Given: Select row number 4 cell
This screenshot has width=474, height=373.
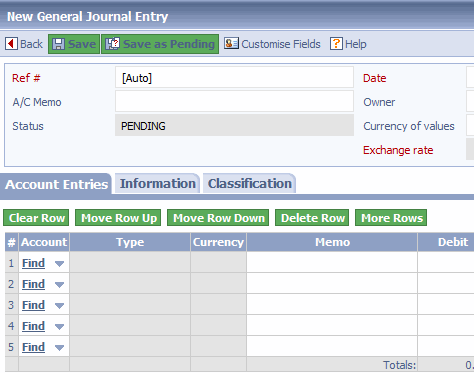Looking at the screenshot, I should pos(12,325).
